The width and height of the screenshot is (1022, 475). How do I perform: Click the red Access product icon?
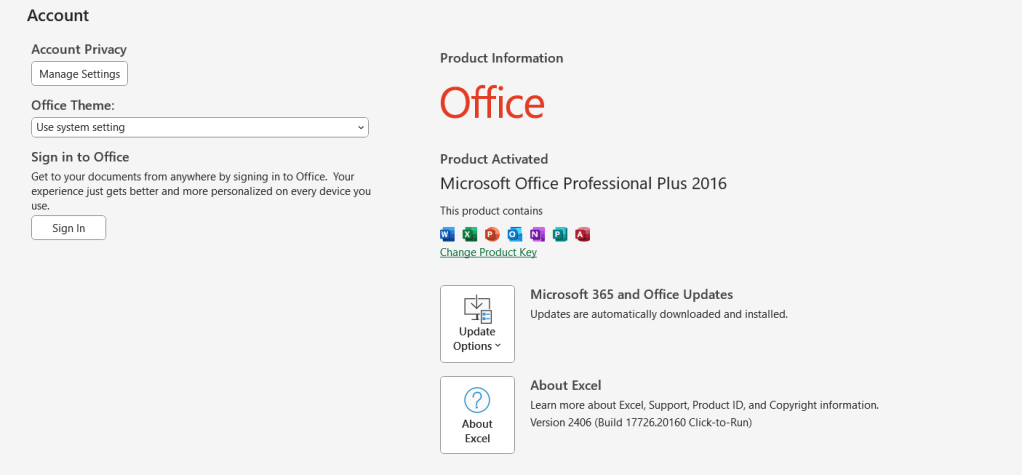tap(583, 234)
